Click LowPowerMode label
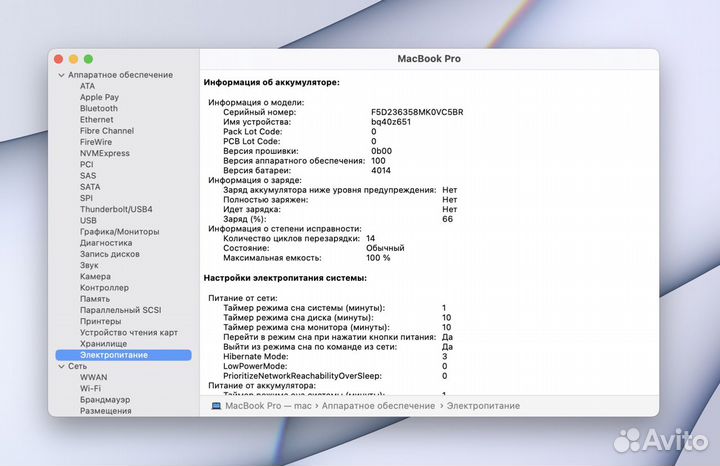The image size is (720, 466). pyautogui.click(x=255, y=366)
